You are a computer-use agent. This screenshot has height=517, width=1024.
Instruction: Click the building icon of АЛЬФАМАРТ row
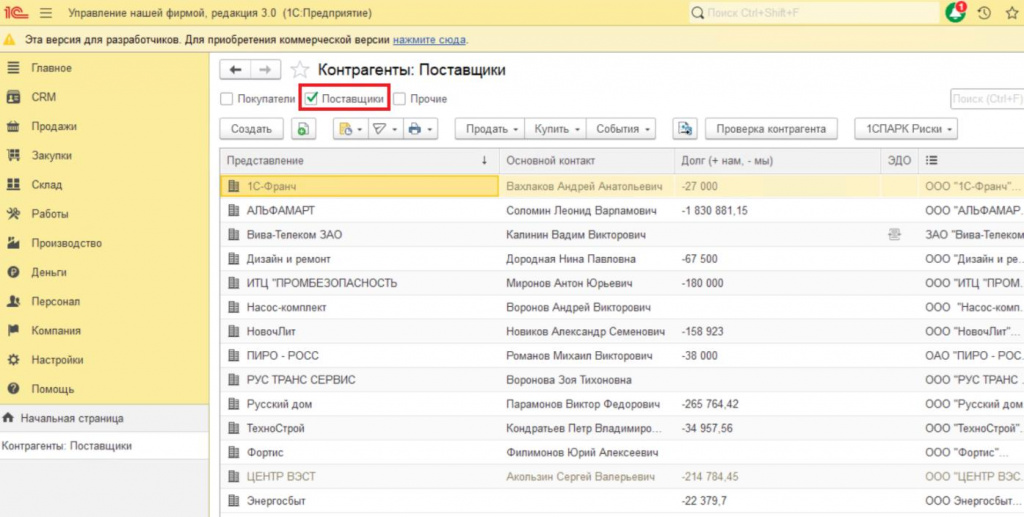234,210
